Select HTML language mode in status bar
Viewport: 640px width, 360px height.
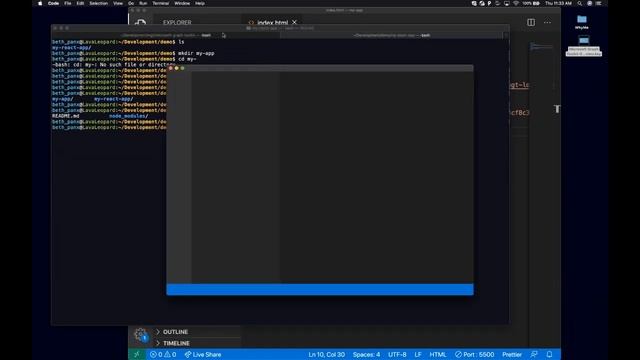coord(438,354)
